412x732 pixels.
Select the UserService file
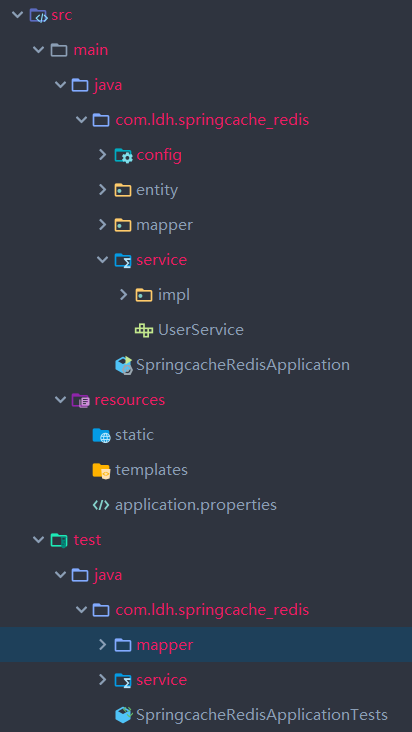(x=201, y=330)
